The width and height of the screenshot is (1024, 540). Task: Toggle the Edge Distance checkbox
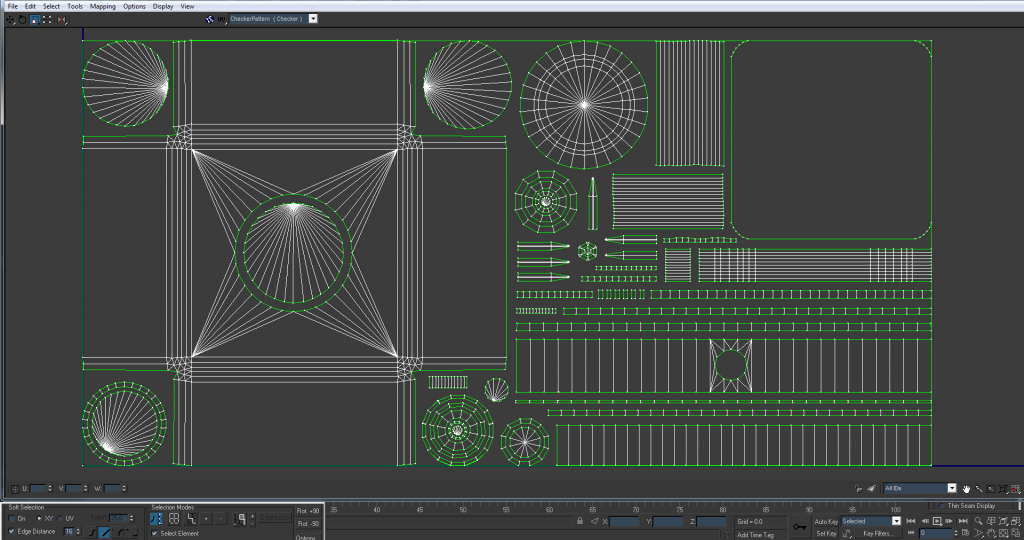12,531
